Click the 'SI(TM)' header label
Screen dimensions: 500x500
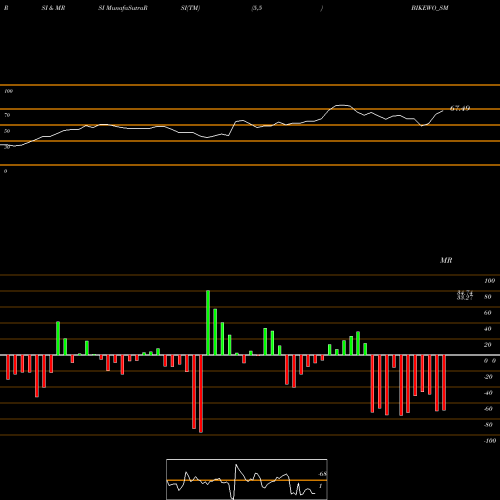(x=190, y=8)
